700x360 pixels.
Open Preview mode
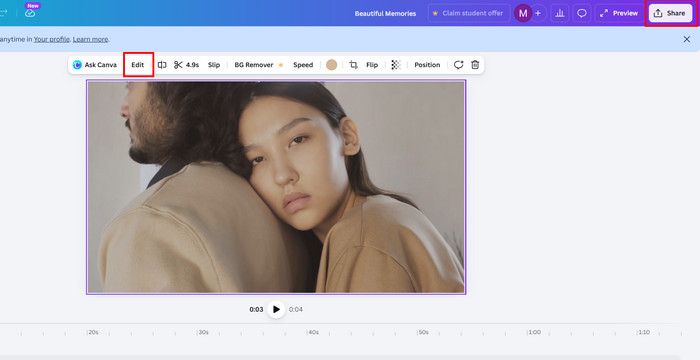(619, 13)
